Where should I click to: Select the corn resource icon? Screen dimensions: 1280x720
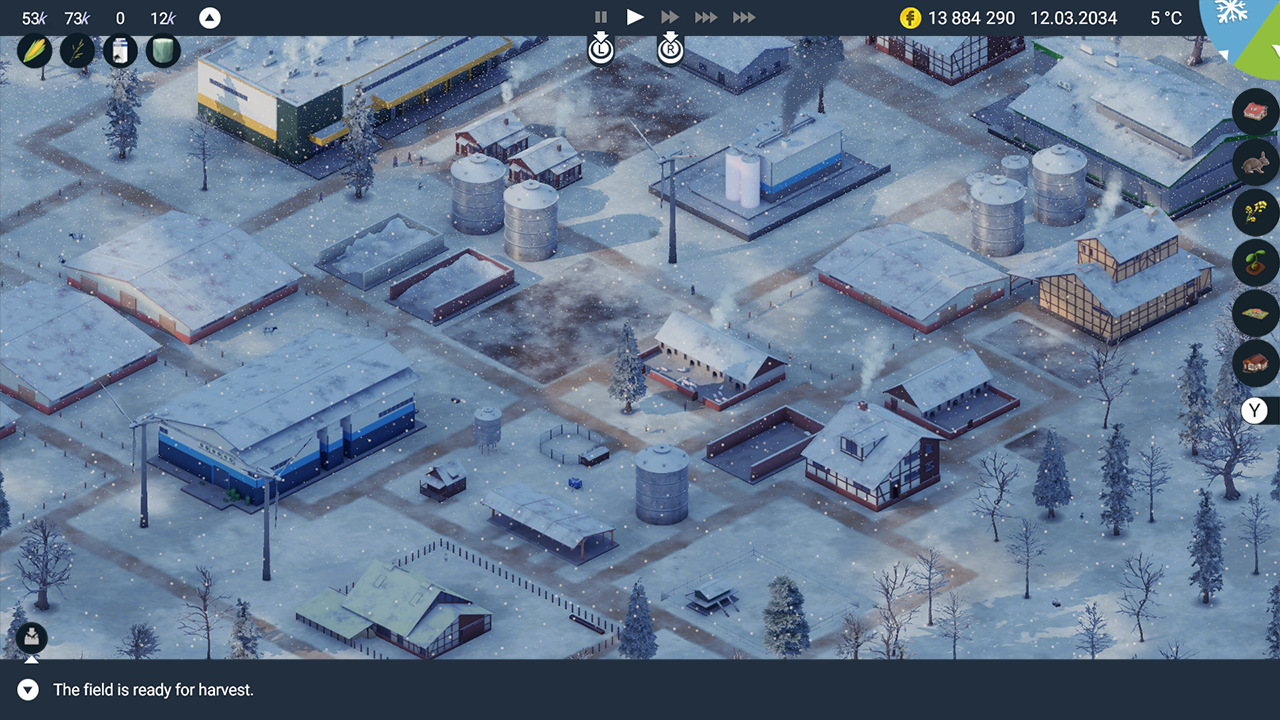32,50
